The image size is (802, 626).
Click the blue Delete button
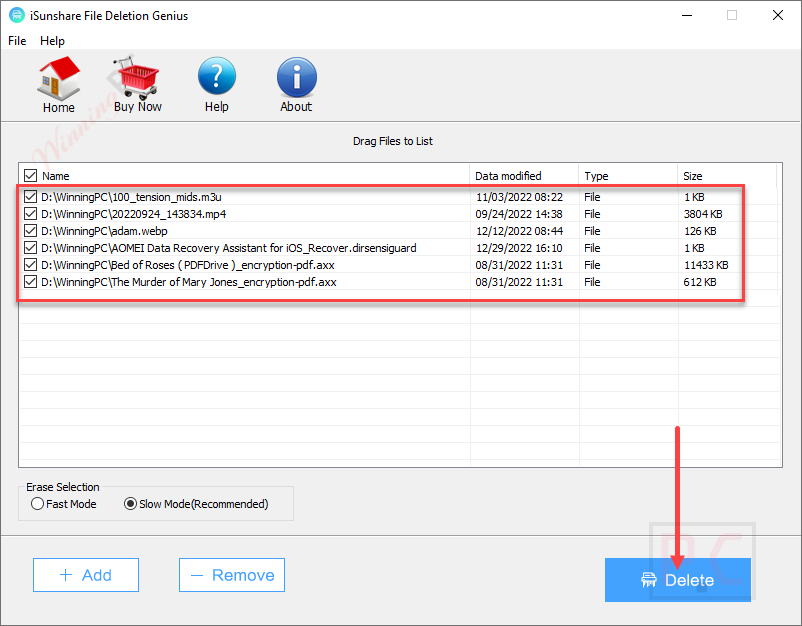click(x=678, y=580)
